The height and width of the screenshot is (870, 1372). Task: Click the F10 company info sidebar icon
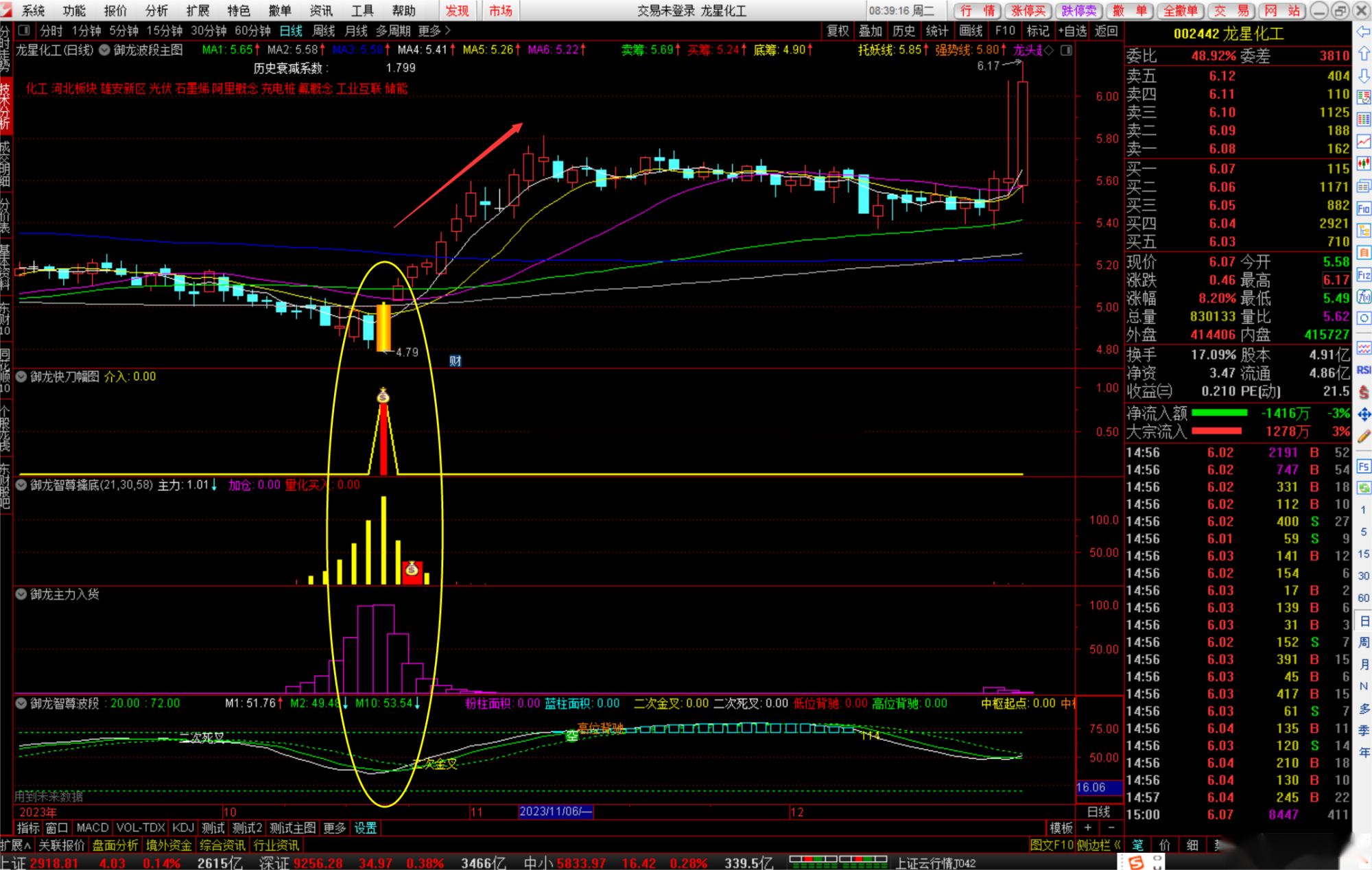click(1364, 208)
